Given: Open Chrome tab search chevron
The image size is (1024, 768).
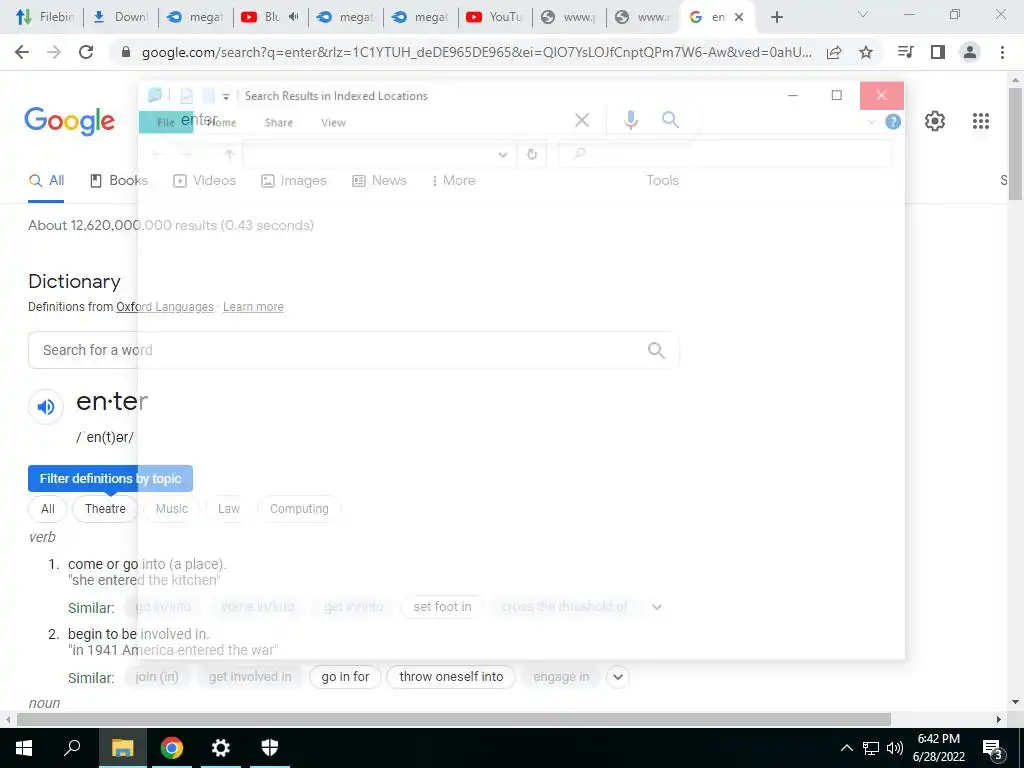Looking at the screenshot, I should 863,14.
